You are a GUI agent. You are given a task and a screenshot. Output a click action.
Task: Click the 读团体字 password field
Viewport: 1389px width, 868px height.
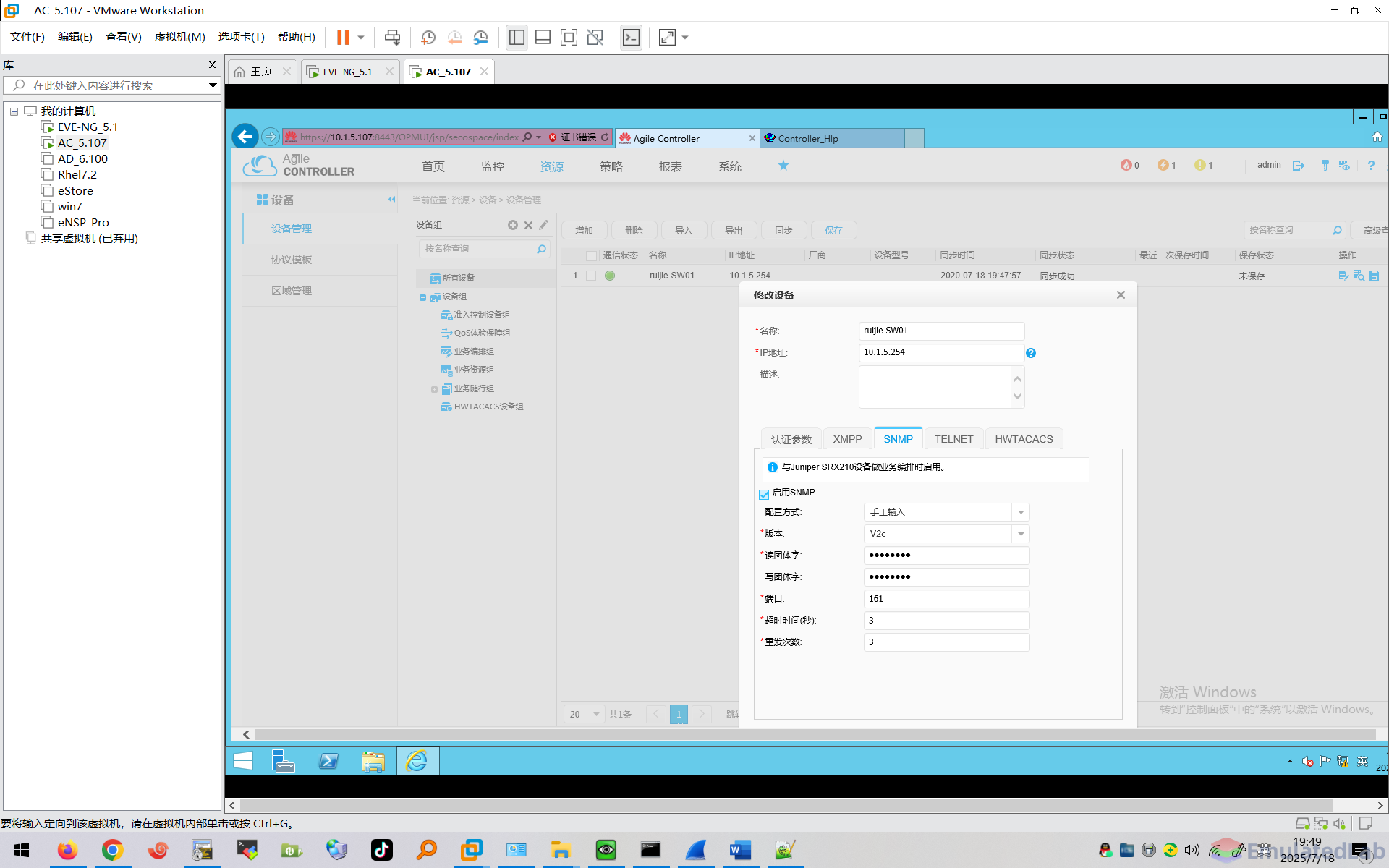[x=946, y=556]
